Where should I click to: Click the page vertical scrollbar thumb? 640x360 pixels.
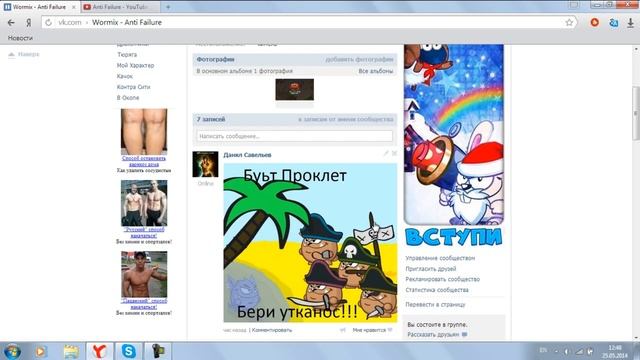[x=636, y=113]
